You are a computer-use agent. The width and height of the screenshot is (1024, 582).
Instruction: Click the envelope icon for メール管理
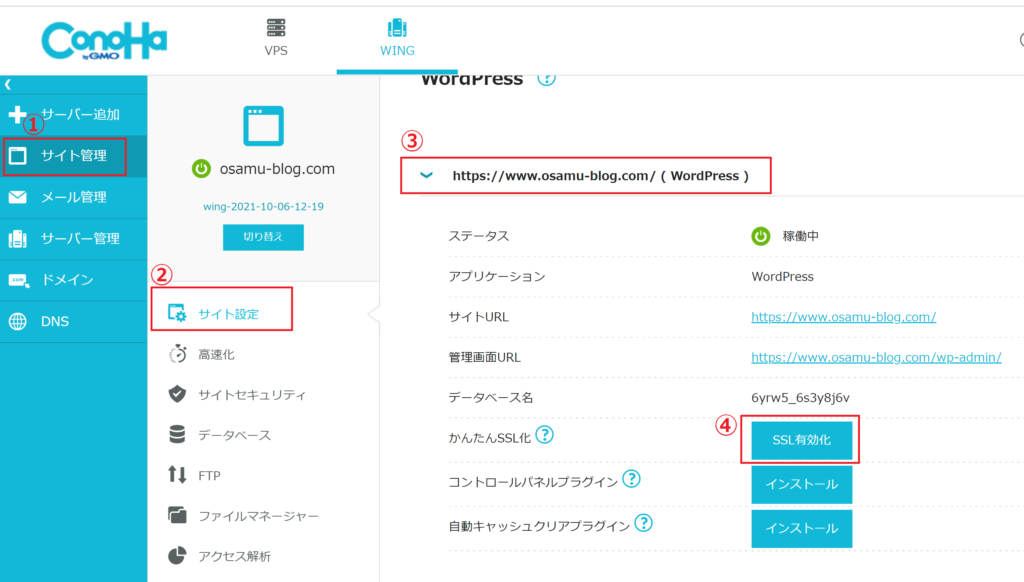point(18,197)
